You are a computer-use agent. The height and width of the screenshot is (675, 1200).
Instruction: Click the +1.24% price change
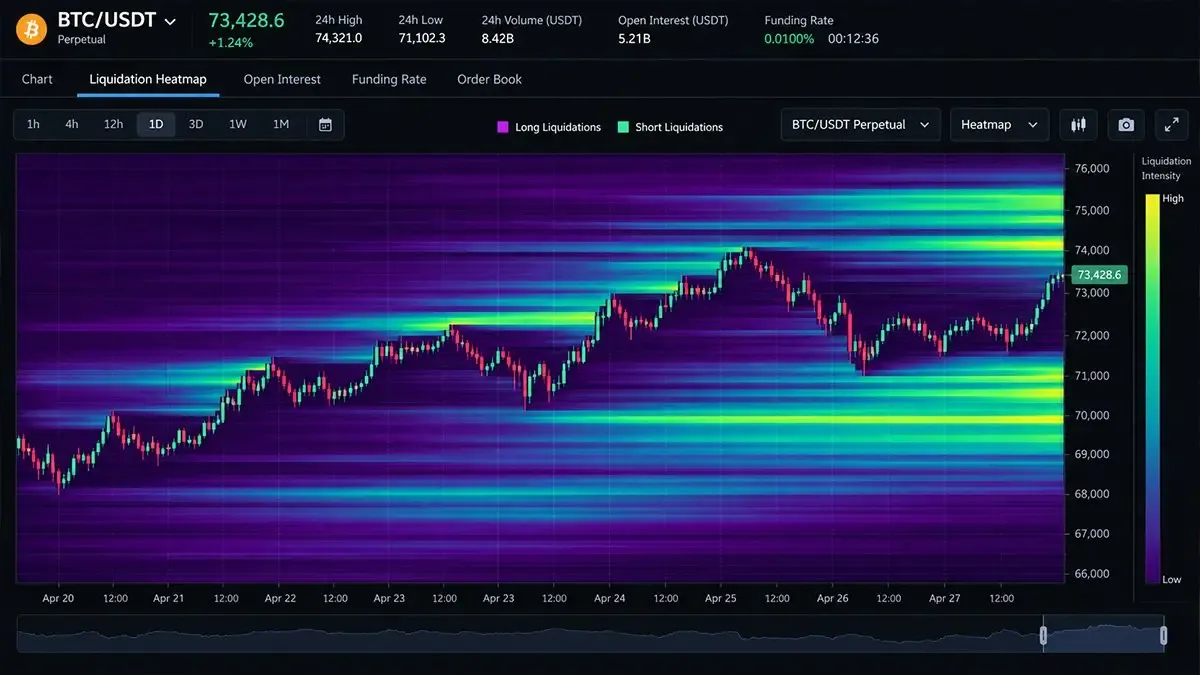(x=230, y=42)
